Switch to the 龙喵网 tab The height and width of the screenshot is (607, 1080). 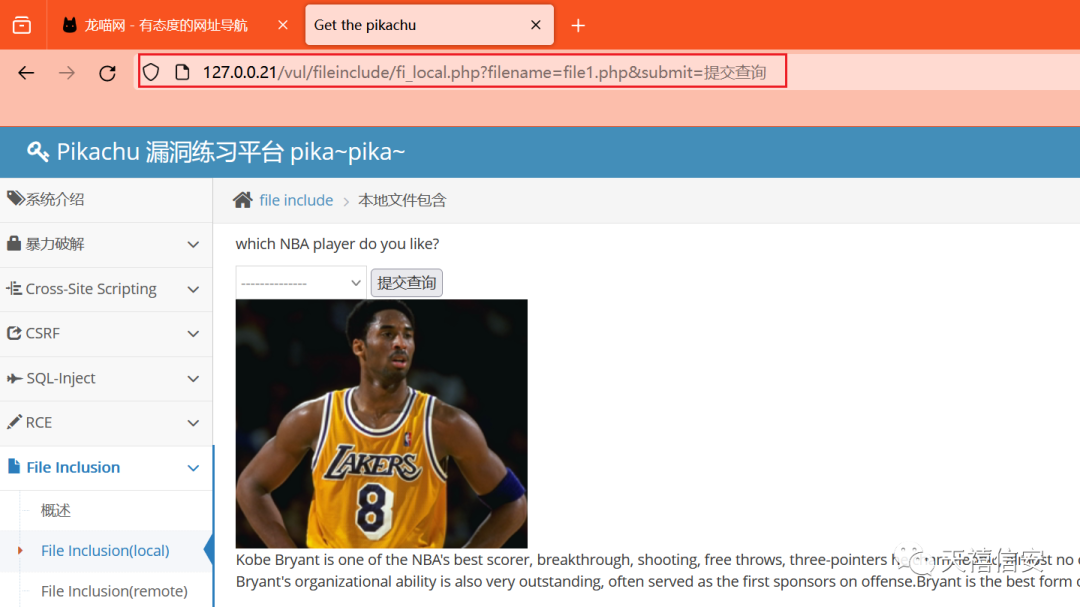click(165, 25)
